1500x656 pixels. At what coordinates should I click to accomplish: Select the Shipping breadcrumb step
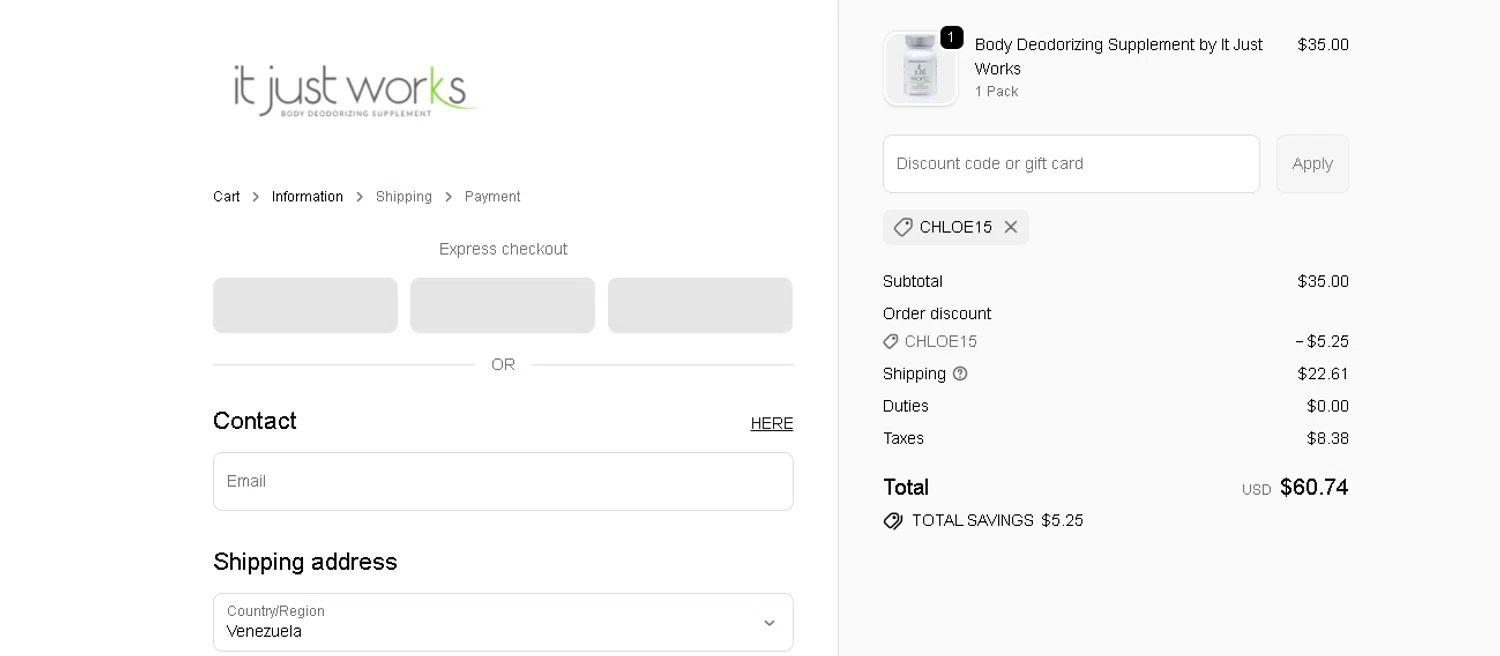pyautogui.click(x=404, y=197)
